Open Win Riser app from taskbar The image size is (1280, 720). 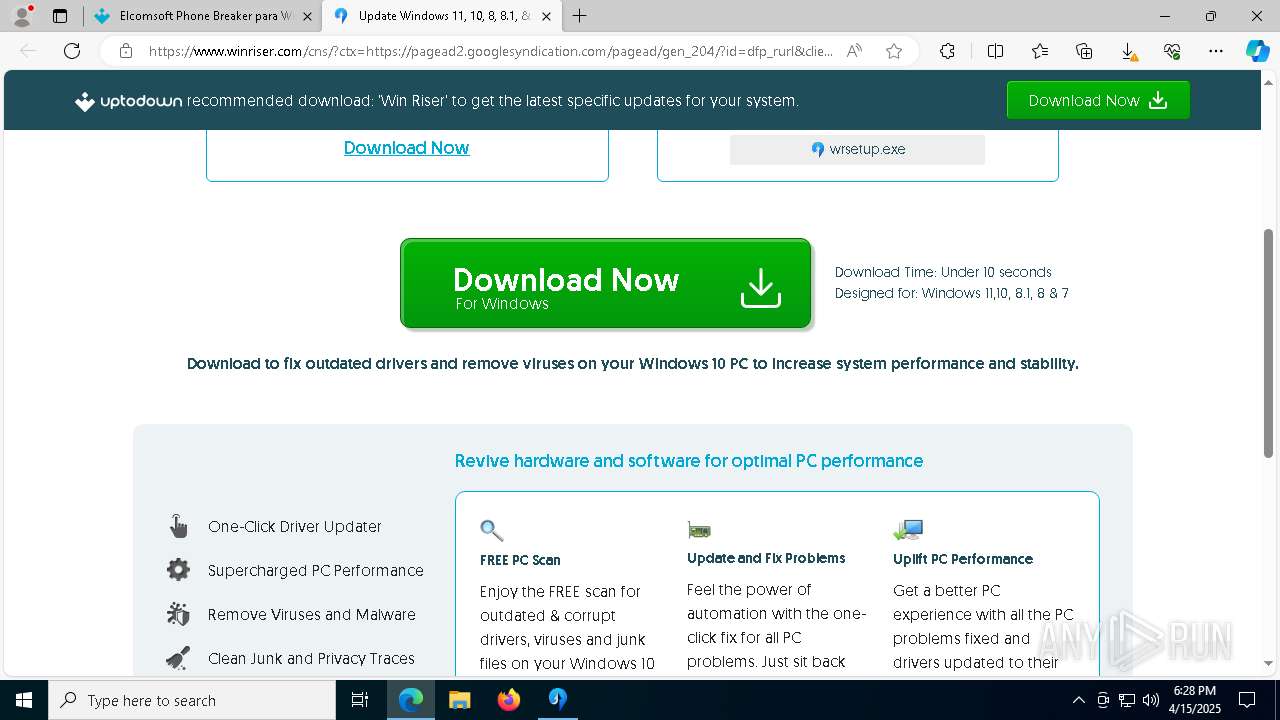pyautogui.click(x=558, y=700)
